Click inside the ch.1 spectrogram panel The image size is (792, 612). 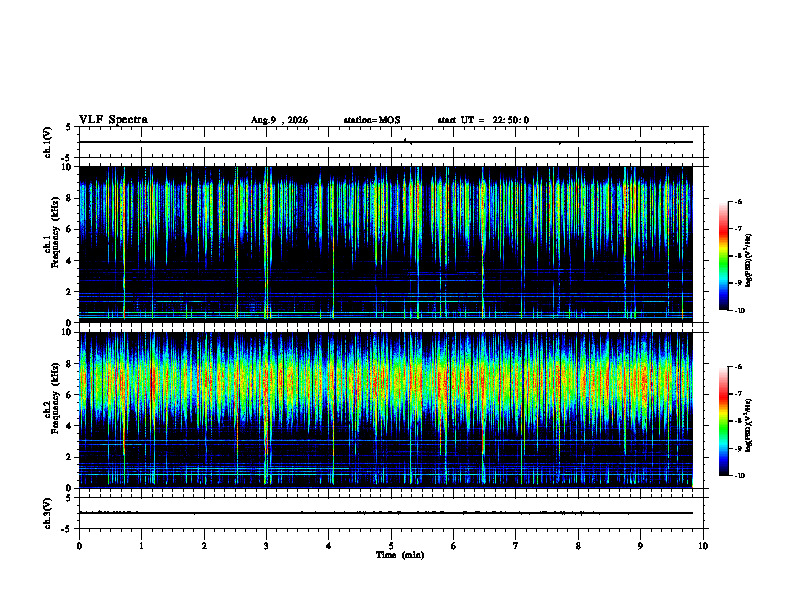385,244
